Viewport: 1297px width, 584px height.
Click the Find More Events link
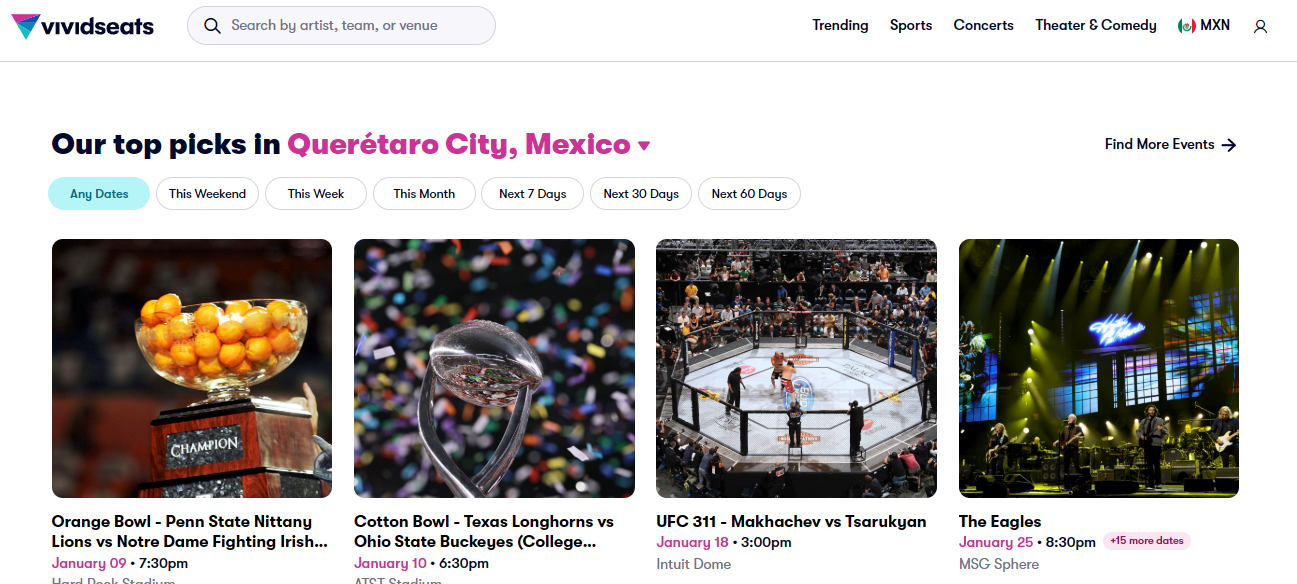[1159, 145]
